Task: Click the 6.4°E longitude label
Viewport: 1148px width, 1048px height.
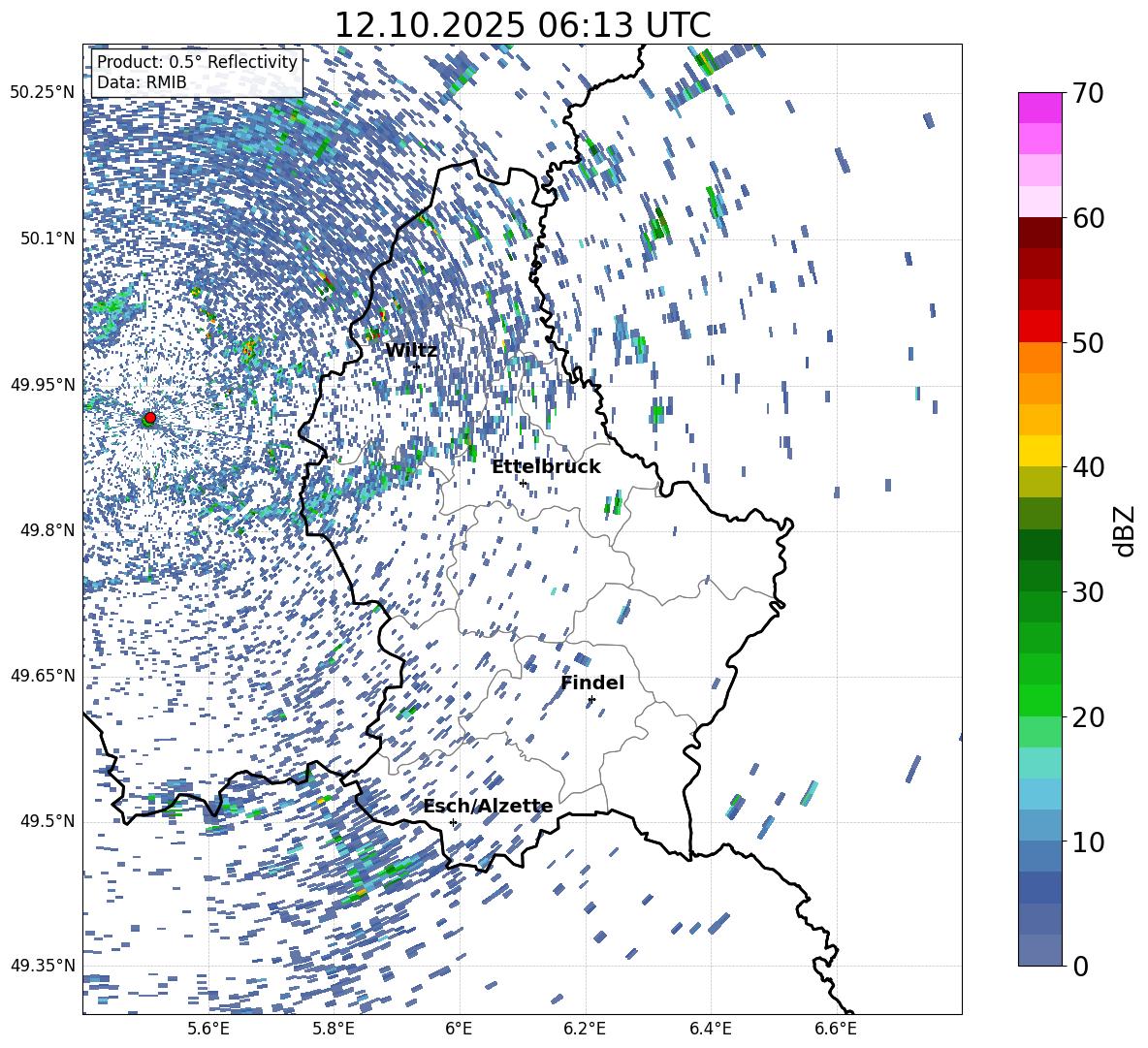Action: coord(710,1029)
